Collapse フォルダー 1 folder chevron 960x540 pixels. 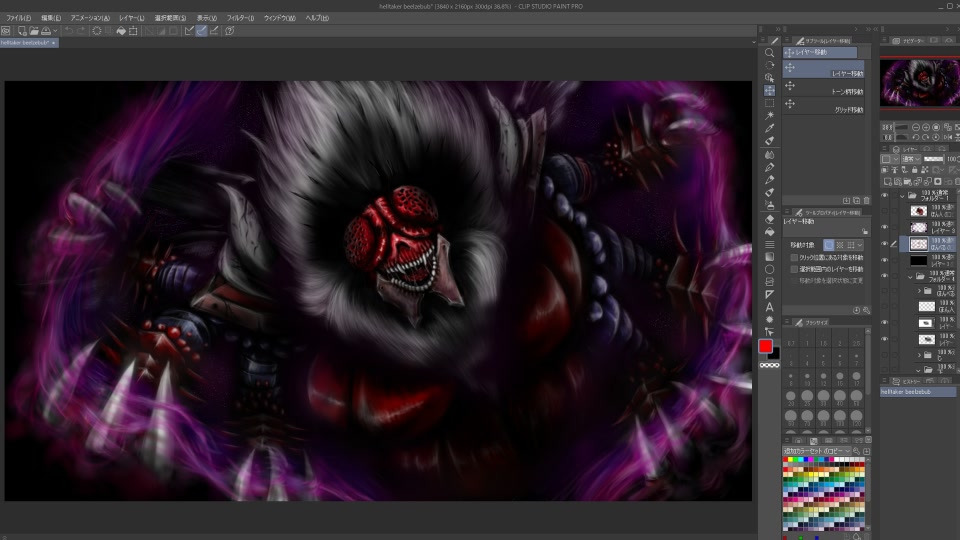[x=902, y=196]
